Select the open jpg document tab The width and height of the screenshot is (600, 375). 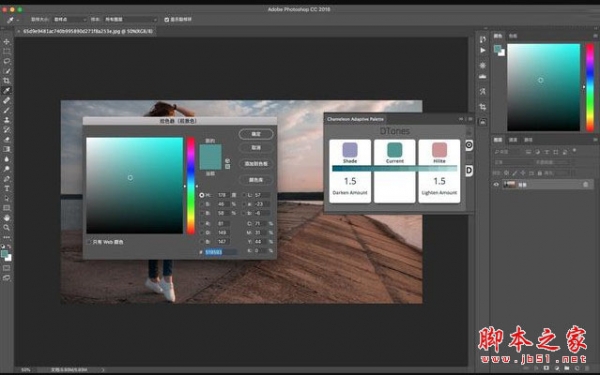click(x=87, y=31)
